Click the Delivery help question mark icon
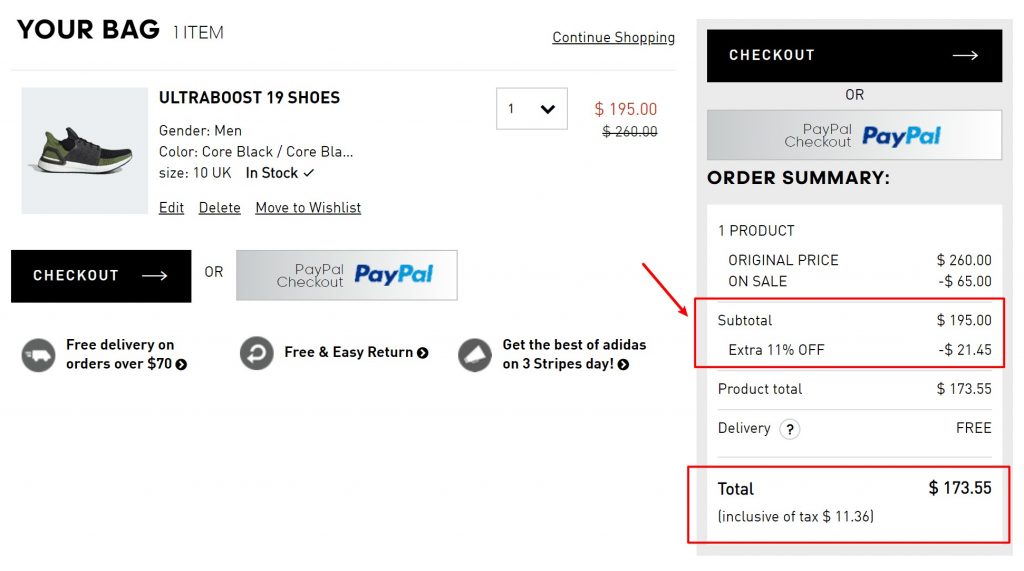 tap(790, 430)
